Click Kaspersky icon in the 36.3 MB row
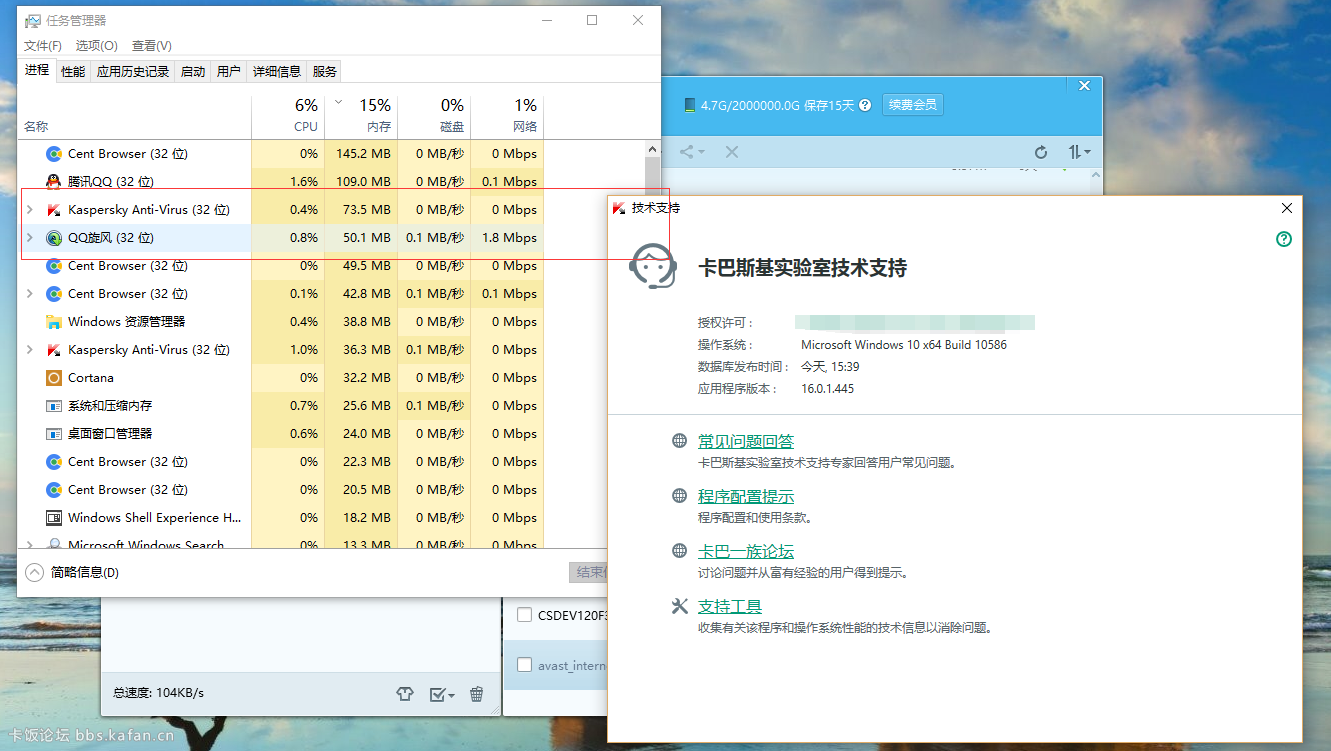The width and height of the screenshot is (1331, 751). pyautogui.click(x=54, y=350)
